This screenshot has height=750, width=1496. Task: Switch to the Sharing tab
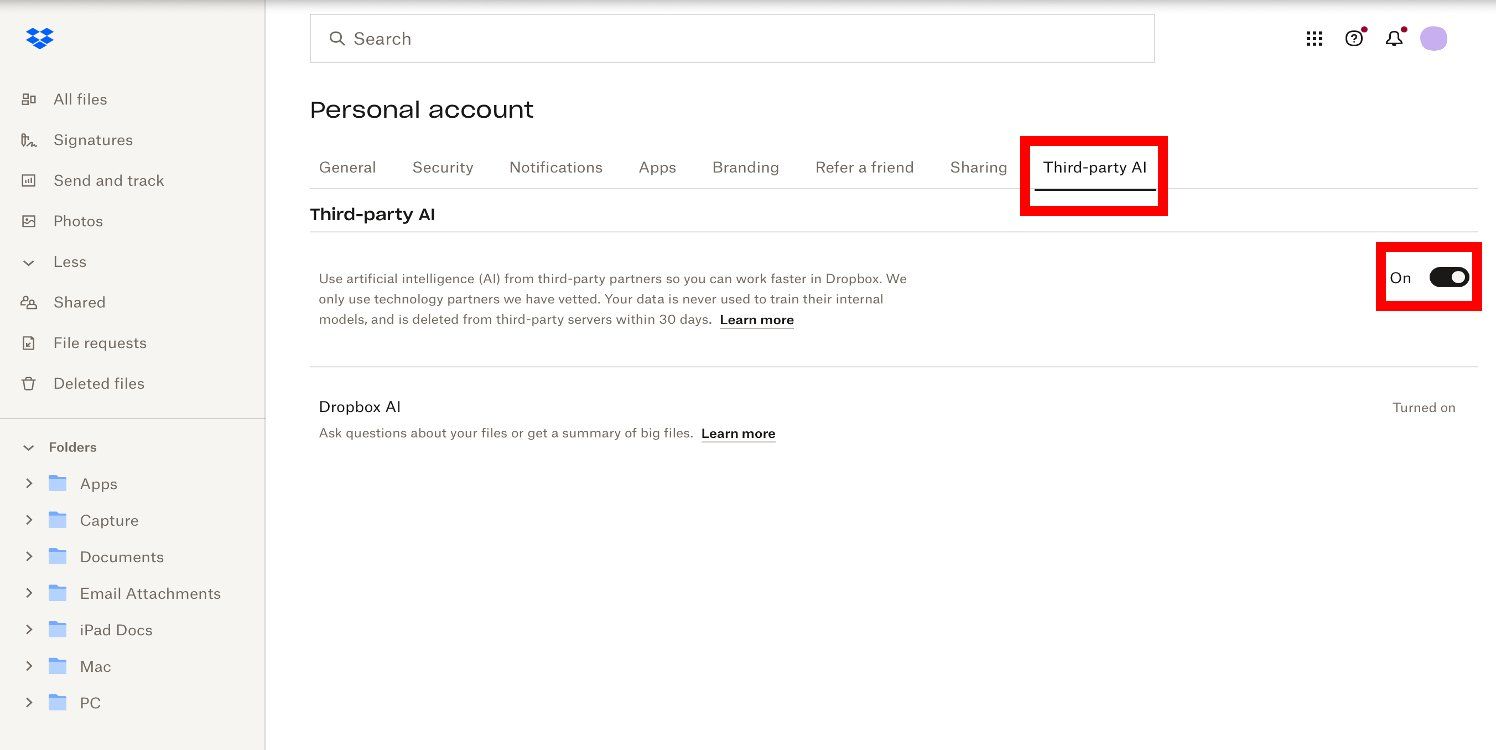click(x=978, y=167)
